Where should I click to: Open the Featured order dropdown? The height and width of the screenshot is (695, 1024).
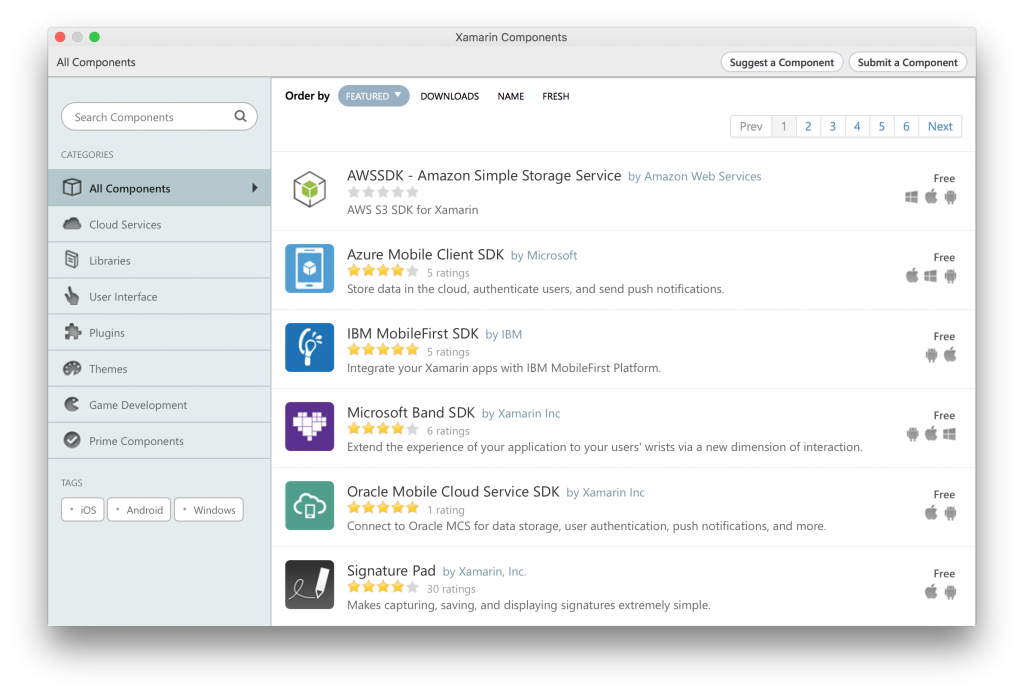(x=374, y=96)
